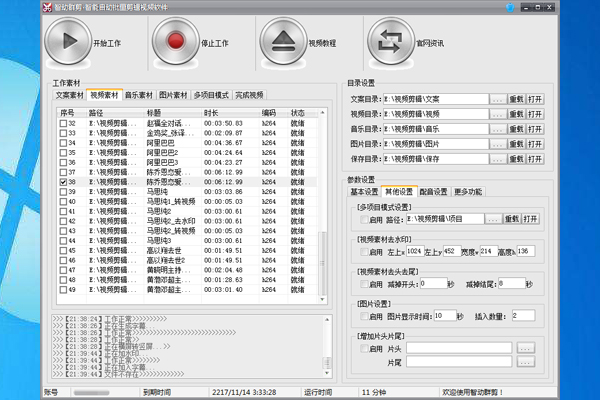Uncheck the checkbox on row 38
This screenshot has height=400, width=600.
point(63,183)
